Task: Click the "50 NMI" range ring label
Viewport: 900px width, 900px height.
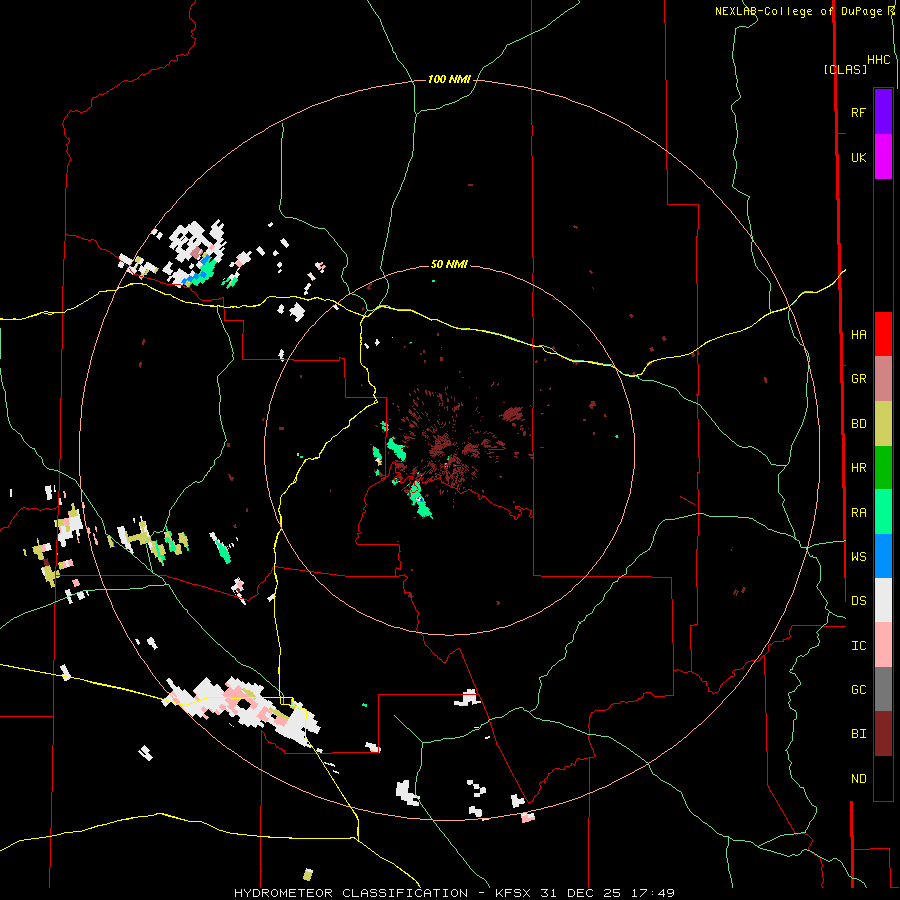Action: coord(449,264)
